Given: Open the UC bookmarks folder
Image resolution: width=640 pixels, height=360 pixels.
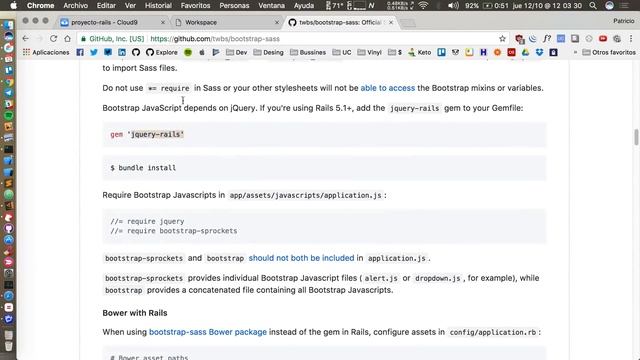Looking at the screenshot, I should click(x=342, y=52).
